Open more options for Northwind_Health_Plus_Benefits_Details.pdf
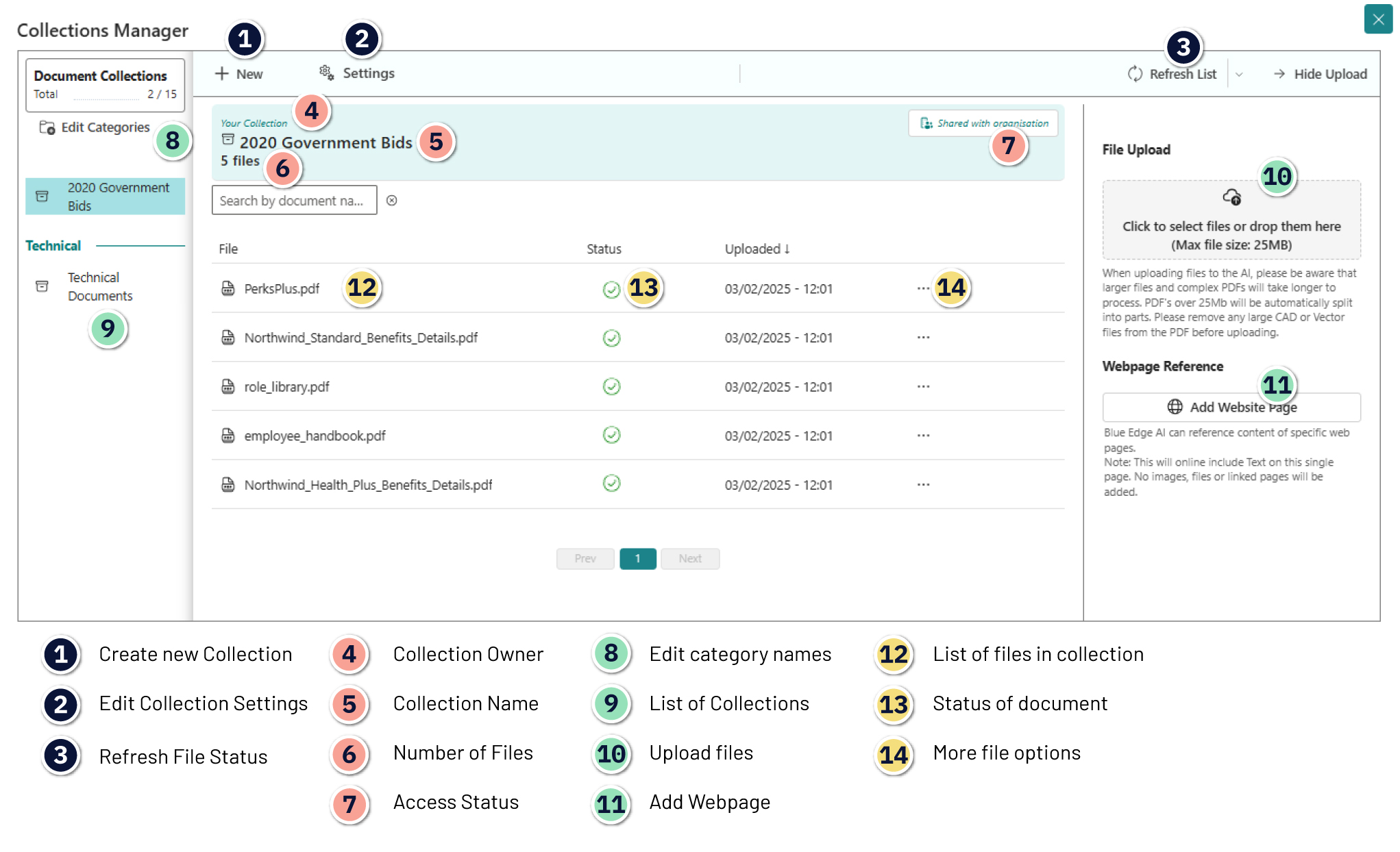The height and width of the screenshot is (852, 1400). (x=924, y=485)
